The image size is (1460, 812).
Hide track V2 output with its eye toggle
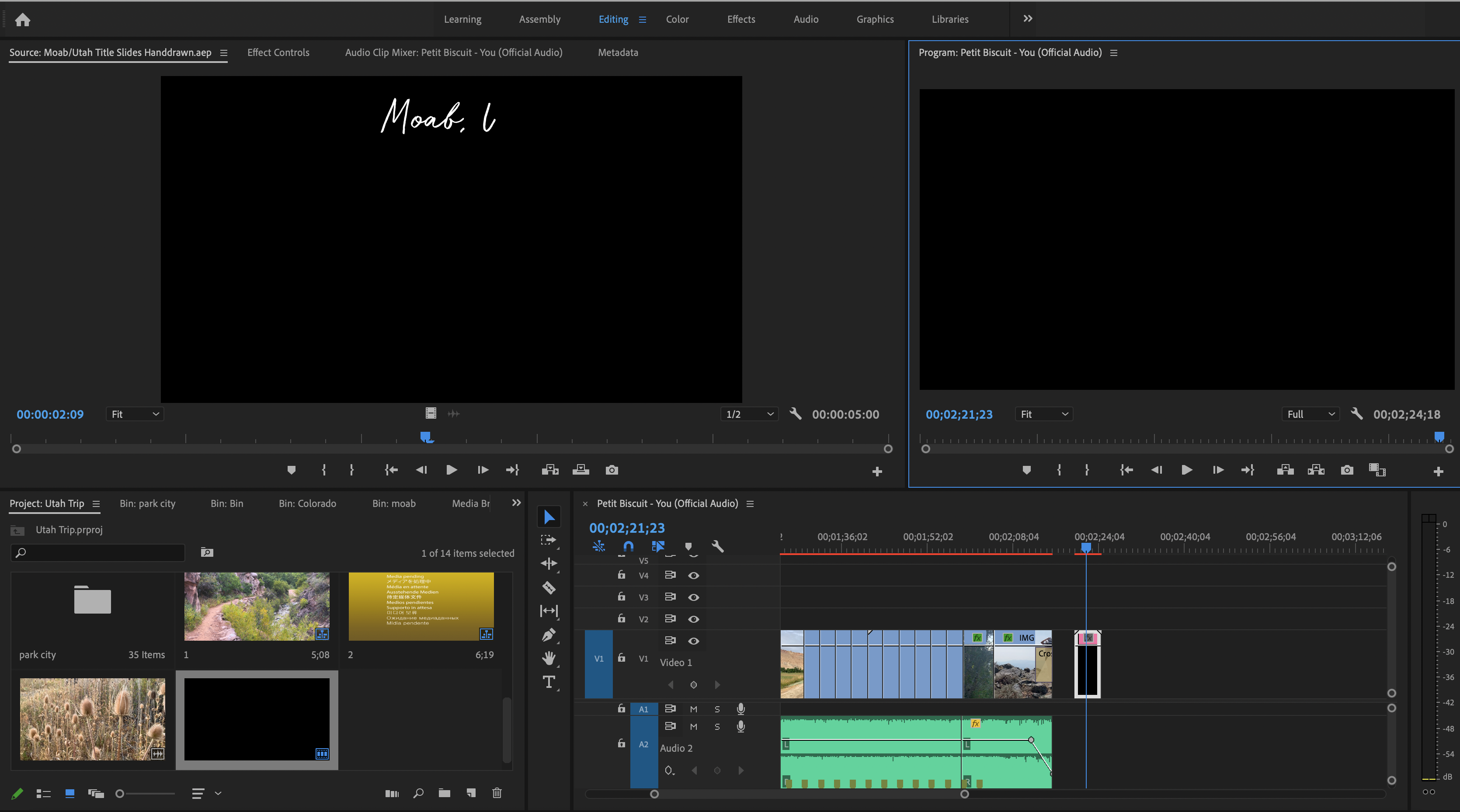(693, 619)
